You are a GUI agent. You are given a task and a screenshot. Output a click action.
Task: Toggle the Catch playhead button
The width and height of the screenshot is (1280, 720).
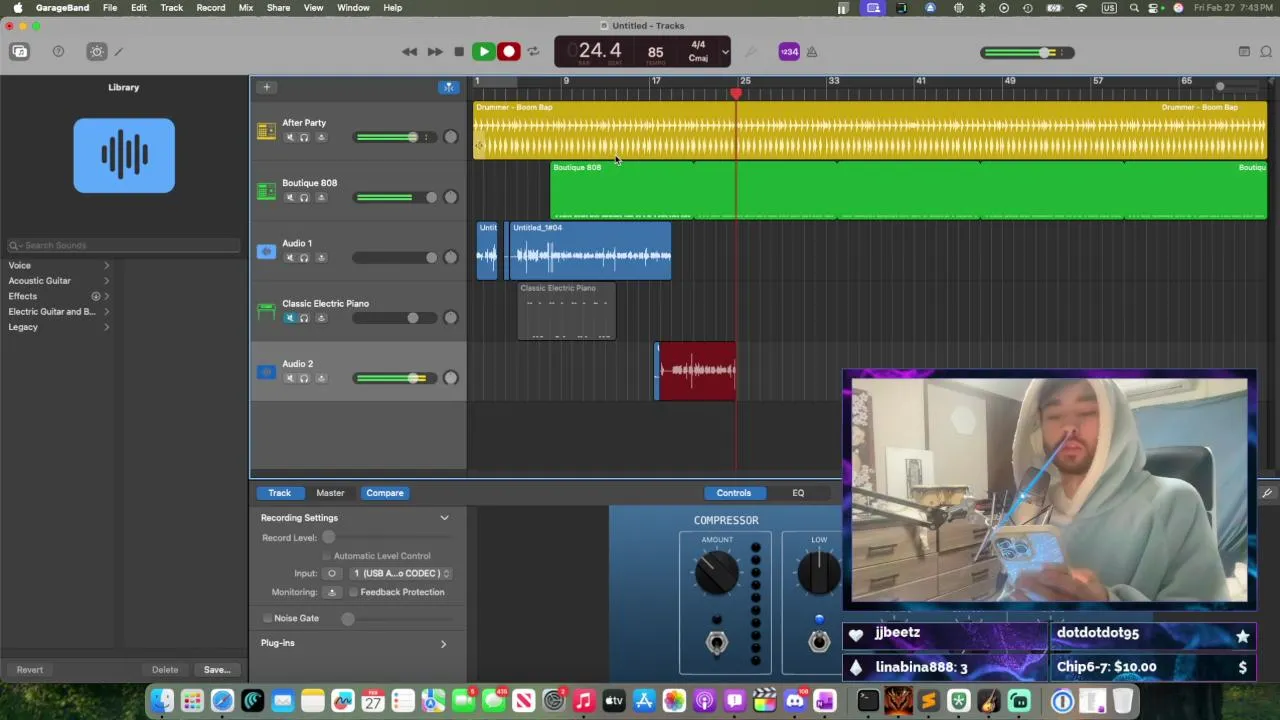coord(449,87)
